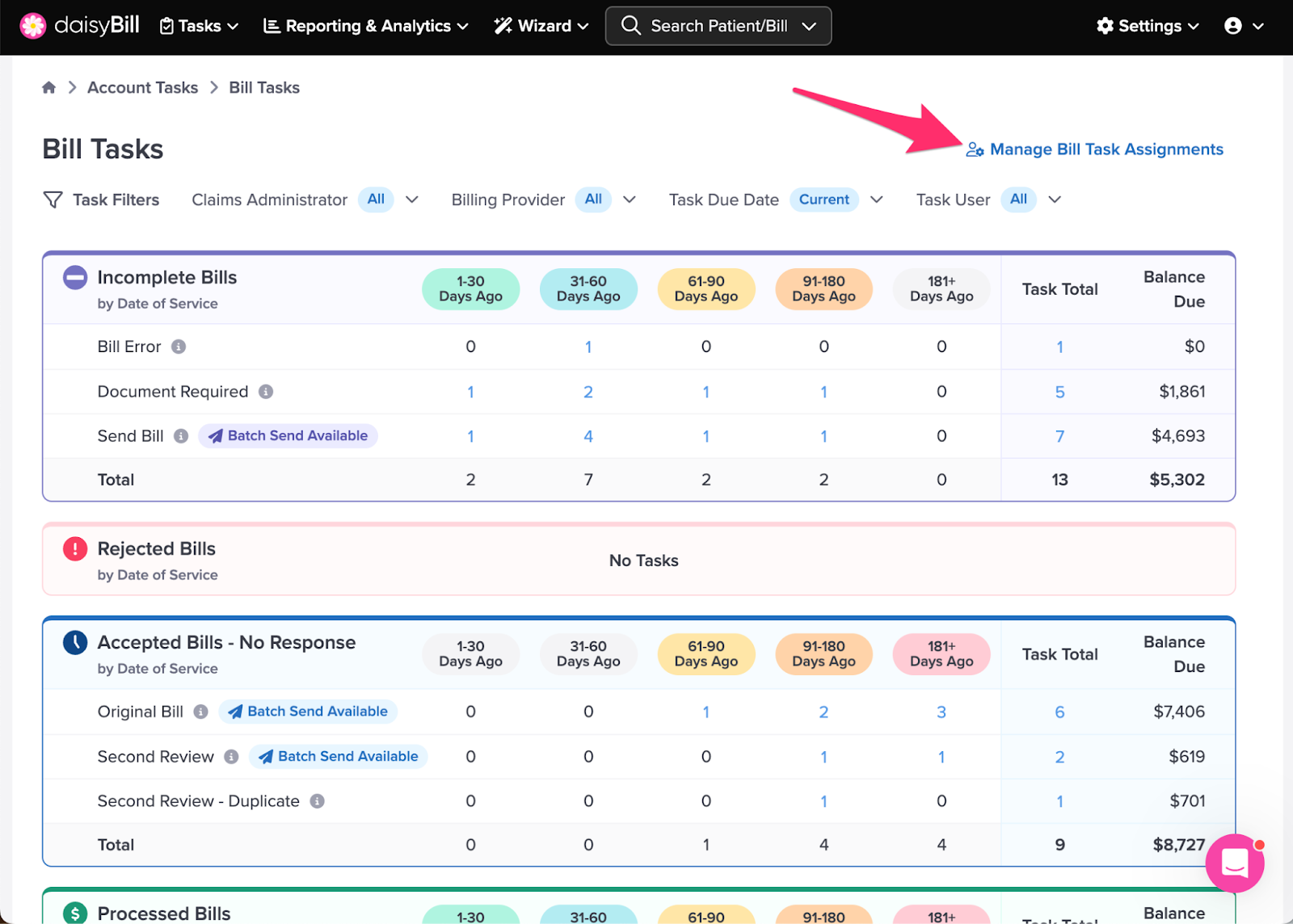
Task: Show info icon beside Send Bill
Action: [181, 436]
